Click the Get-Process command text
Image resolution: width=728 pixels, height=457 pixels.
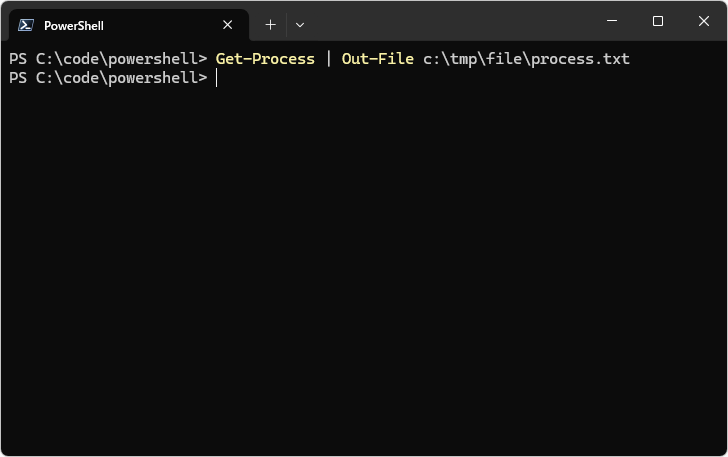click(x=265, y=59)
